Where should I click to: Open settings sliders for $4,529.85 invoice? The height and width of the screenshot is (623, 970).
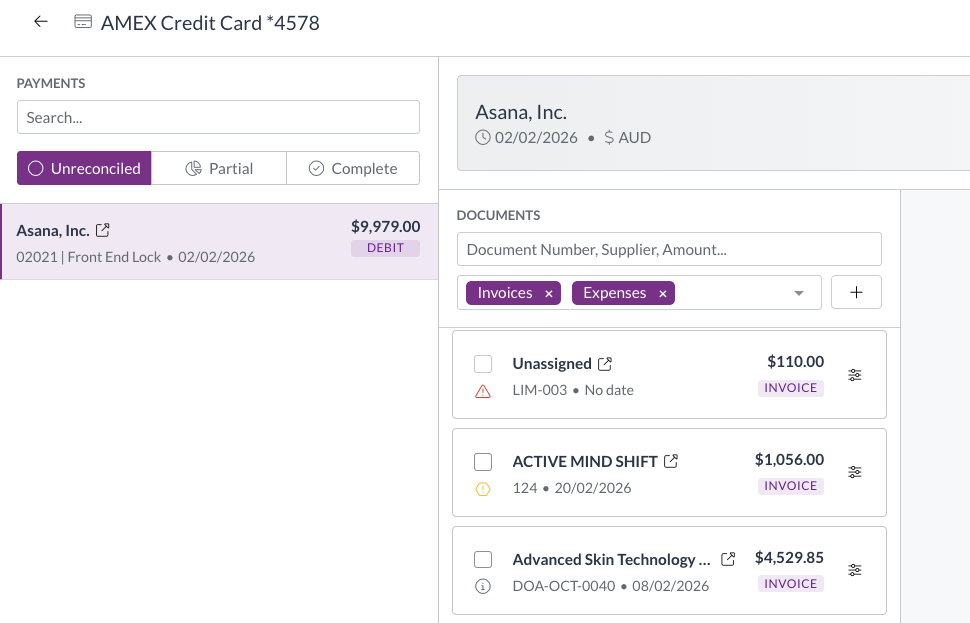coord(854,570)
